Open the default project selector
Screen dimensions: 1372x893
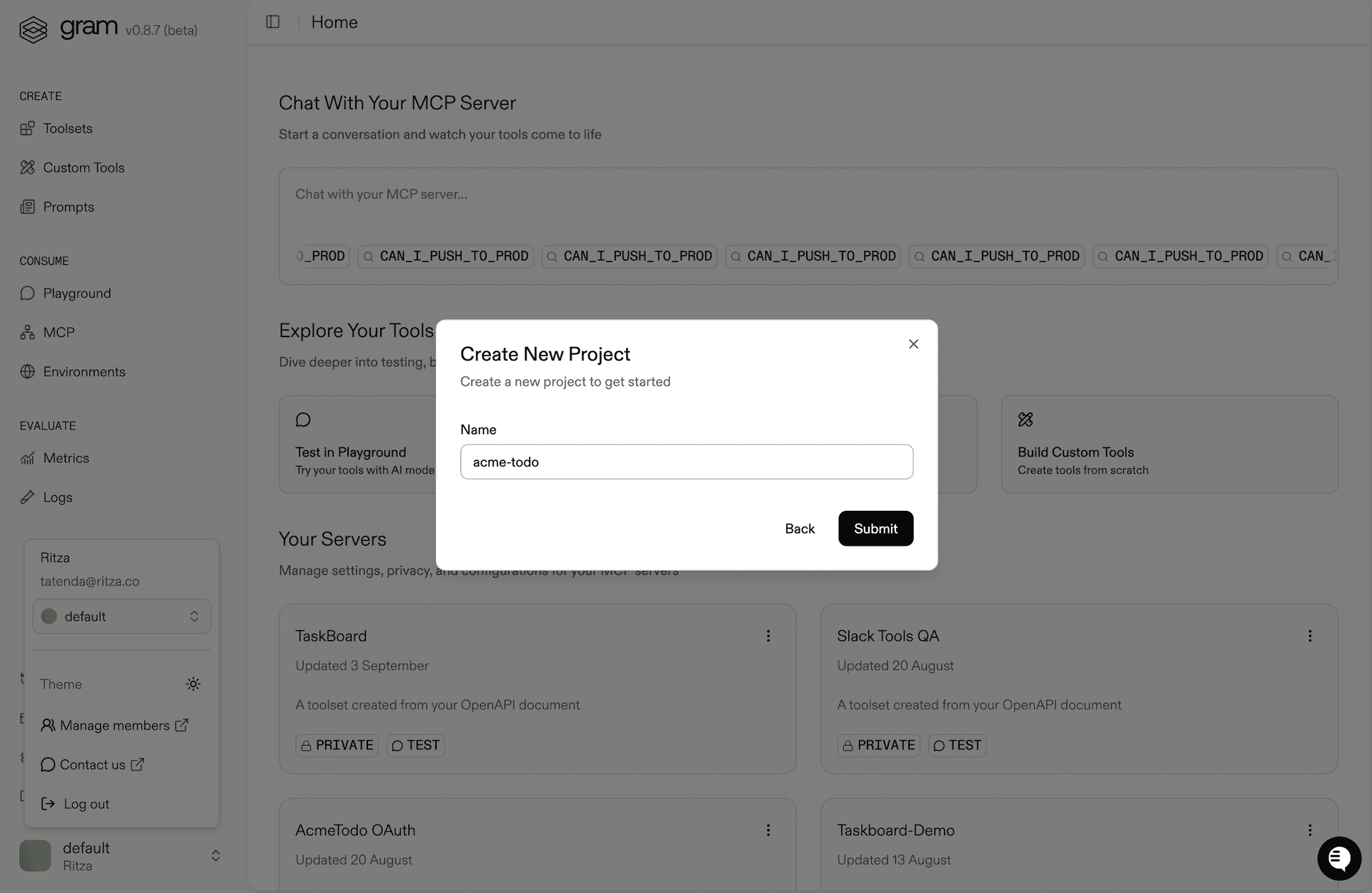[121, 616]
